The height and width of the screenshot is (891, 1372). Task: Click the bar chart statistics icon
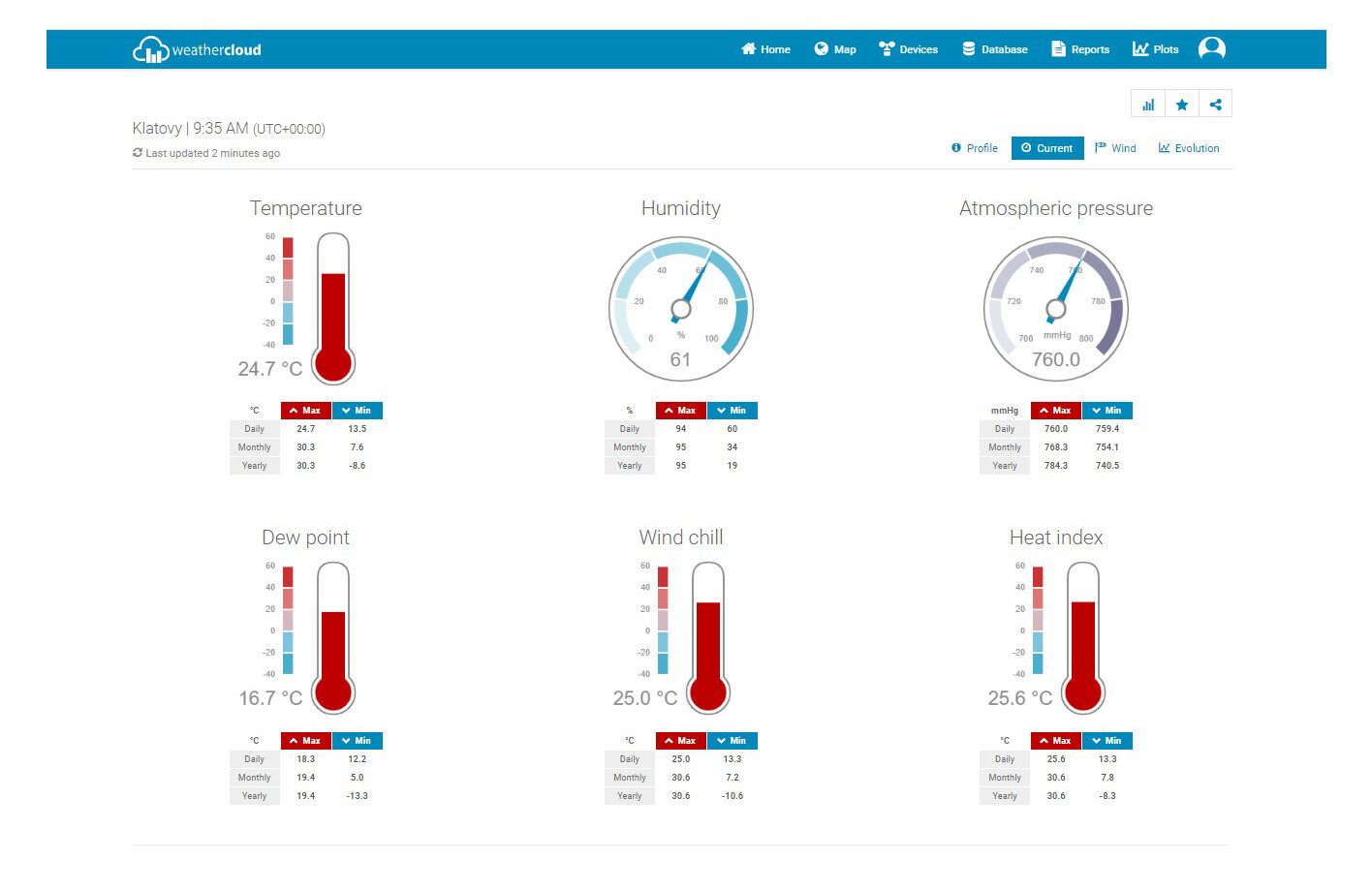coord(1148,105)
